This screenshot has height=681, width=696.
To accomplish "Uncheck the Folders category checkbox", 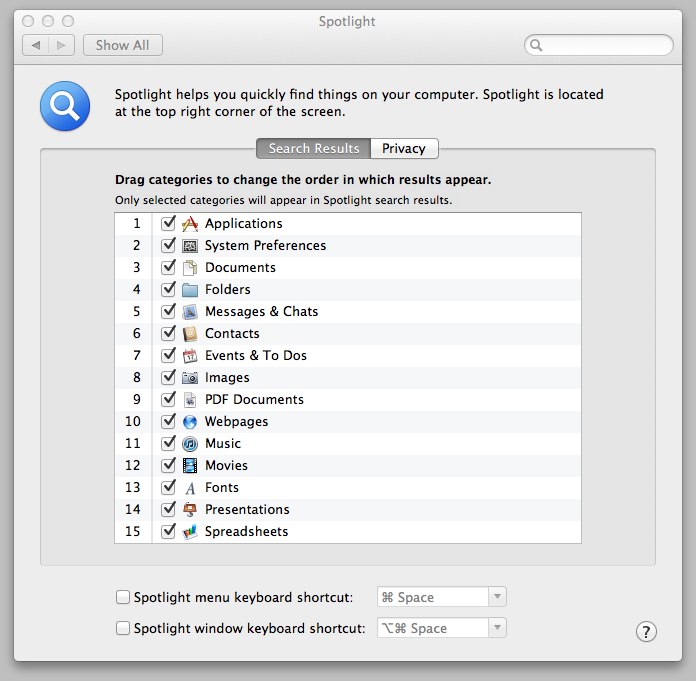I will pos(168,289).
